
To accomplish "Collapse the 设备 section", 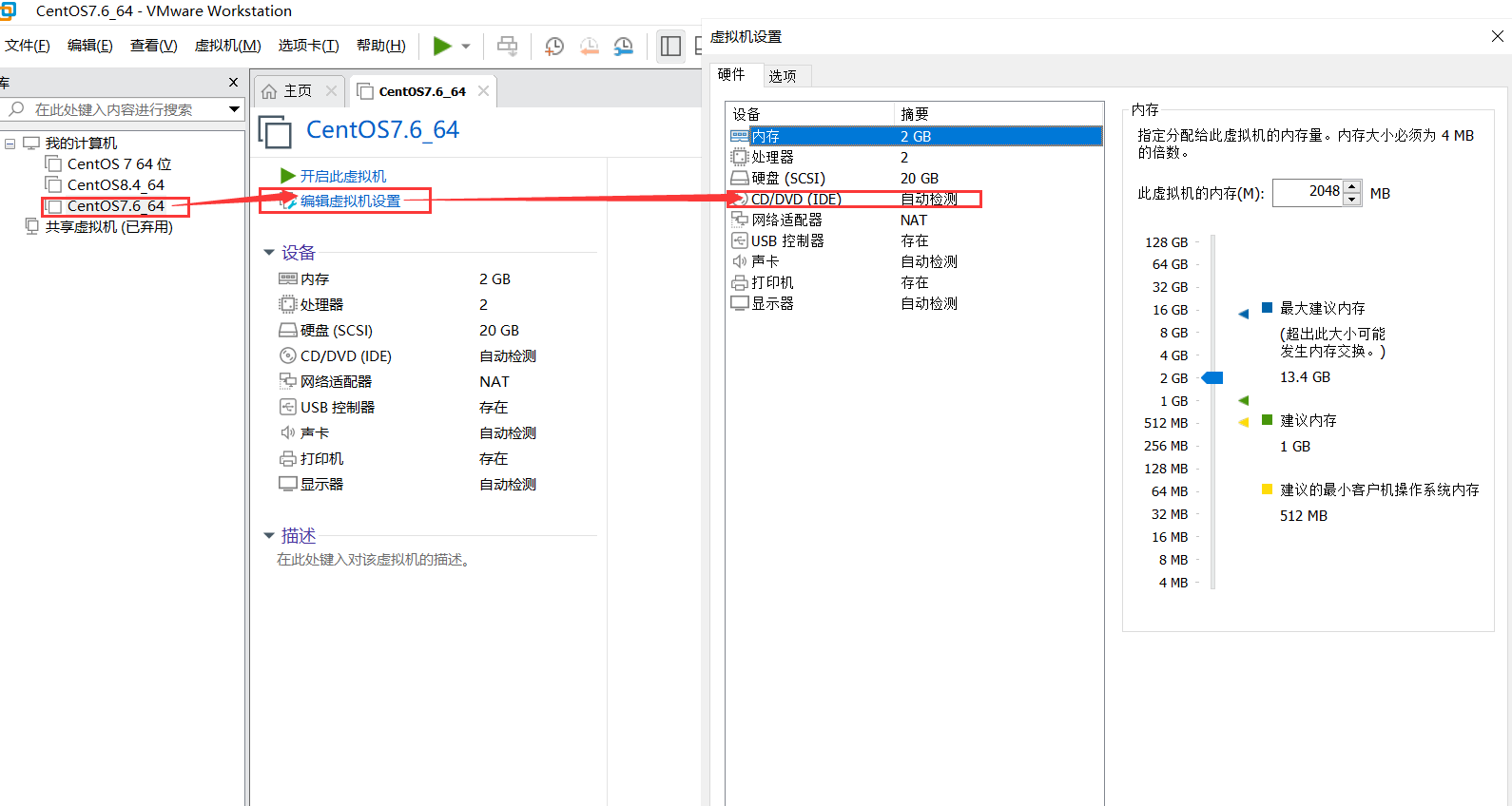I will (x=269, y=253).
